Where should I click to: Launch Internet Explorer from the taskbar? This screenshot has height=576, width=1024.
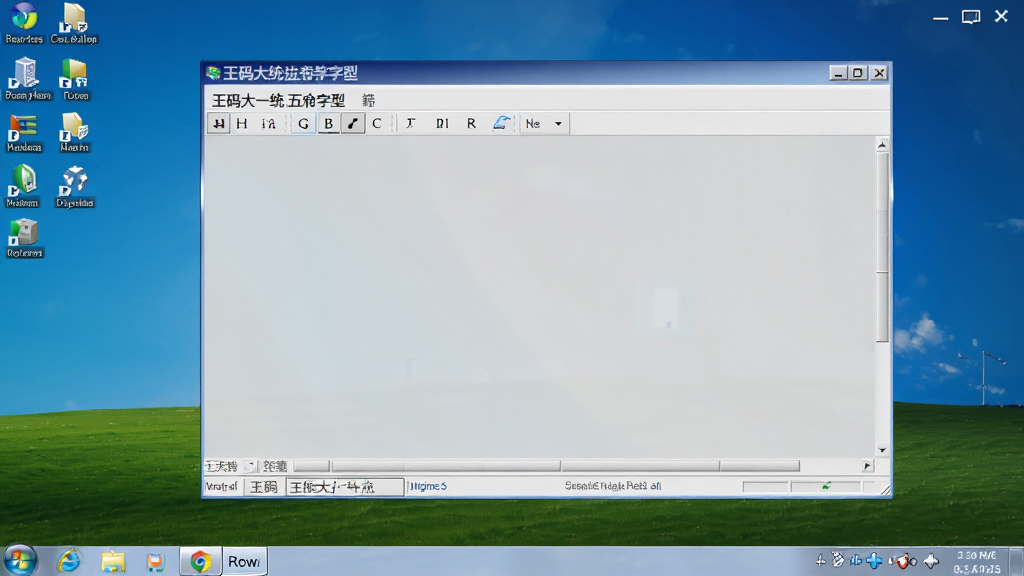pos(69,561)
